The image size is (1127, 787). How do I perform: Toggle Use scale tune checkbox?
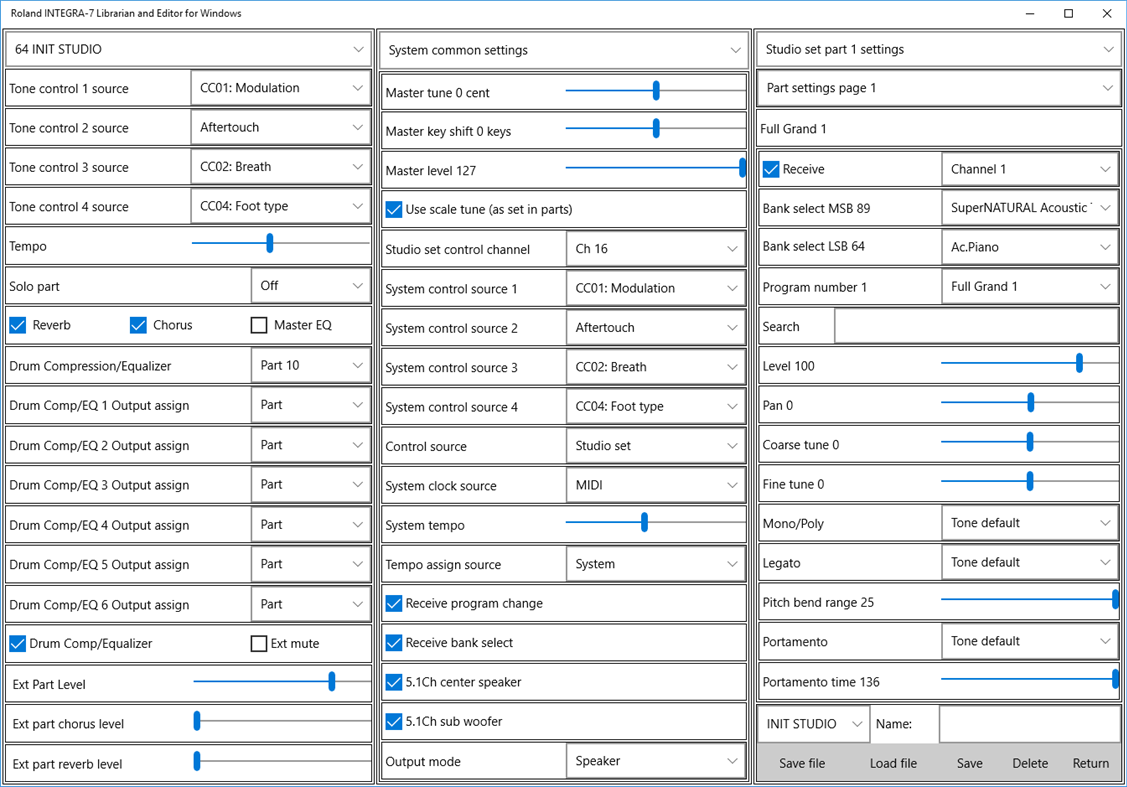(x=394, y=209)
